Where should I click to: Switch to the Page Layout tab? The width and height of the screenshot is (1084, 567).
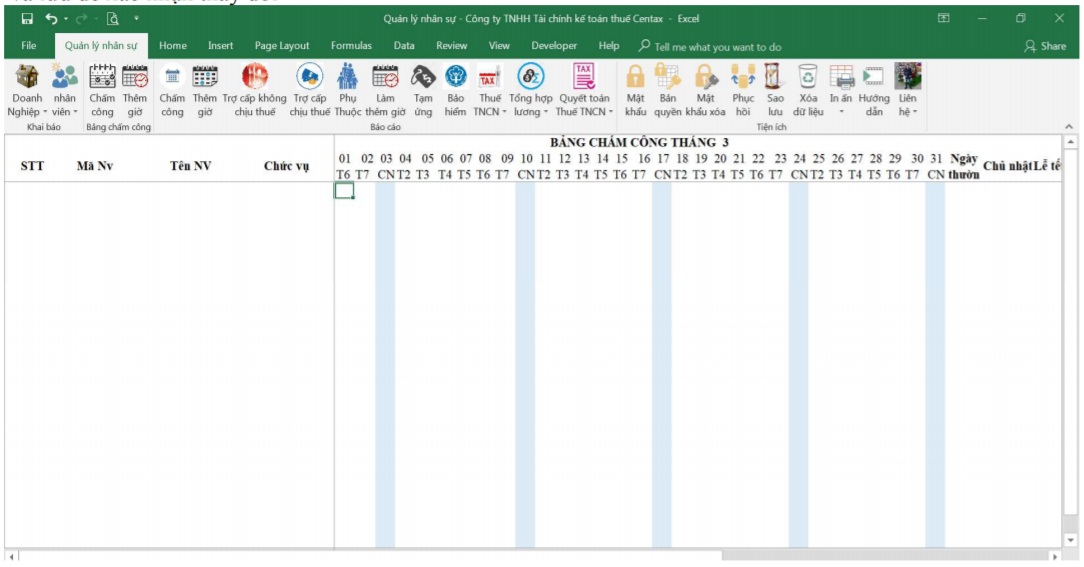tap(282, 46)
